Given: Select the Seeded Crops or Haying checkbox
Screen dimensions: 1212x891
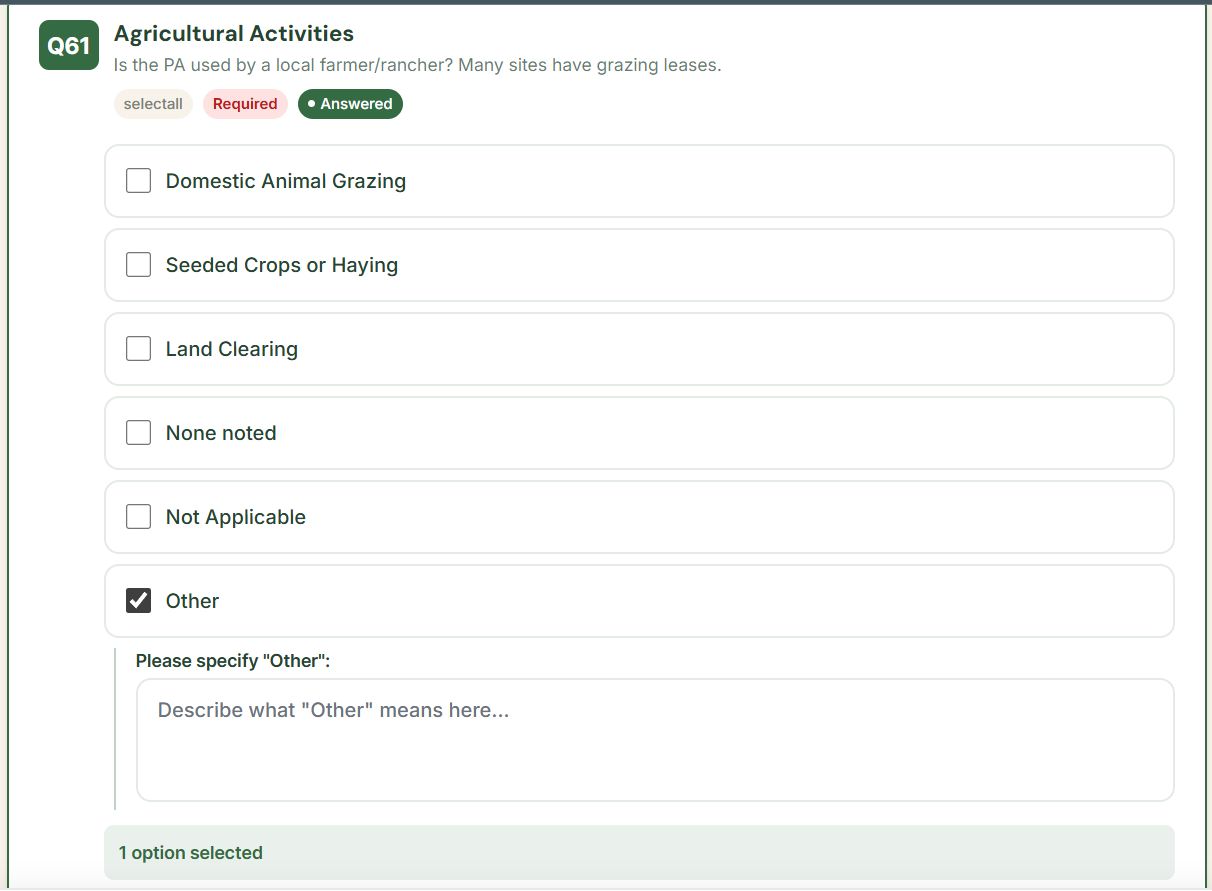Looking at the screenshot, I should (138, 264).
